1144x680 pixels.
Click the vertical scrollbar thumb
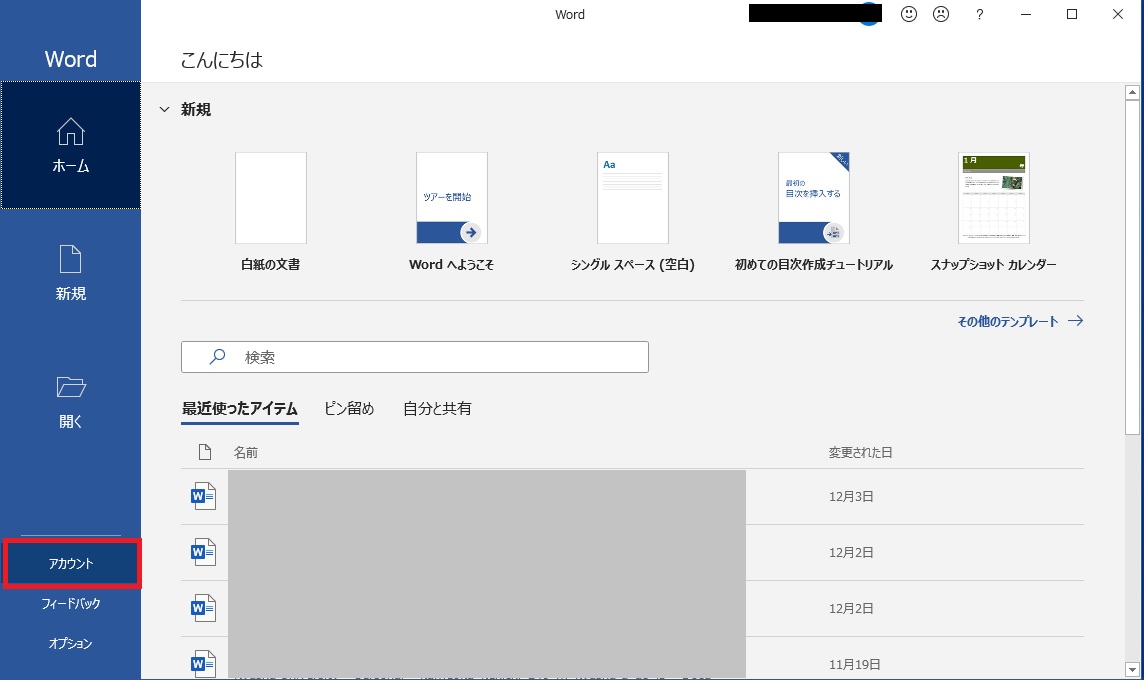[x=1132, y=268]
